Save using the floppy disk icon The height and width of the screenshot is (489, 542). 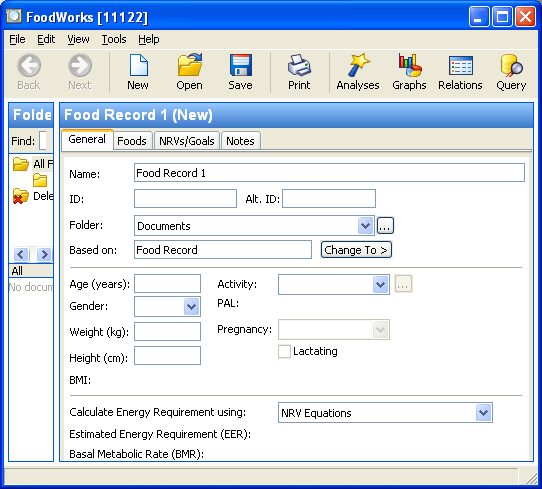241,65
